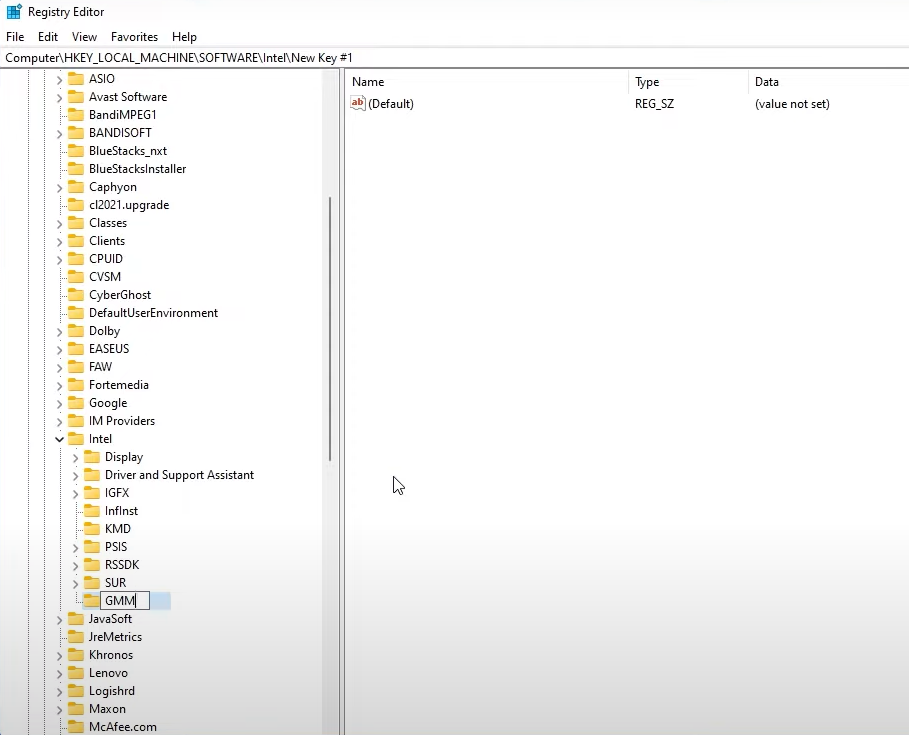Open the Edit menu
The height and width of the screenshot is (735, 909).
pyautogui.click(x=48, y=37)
